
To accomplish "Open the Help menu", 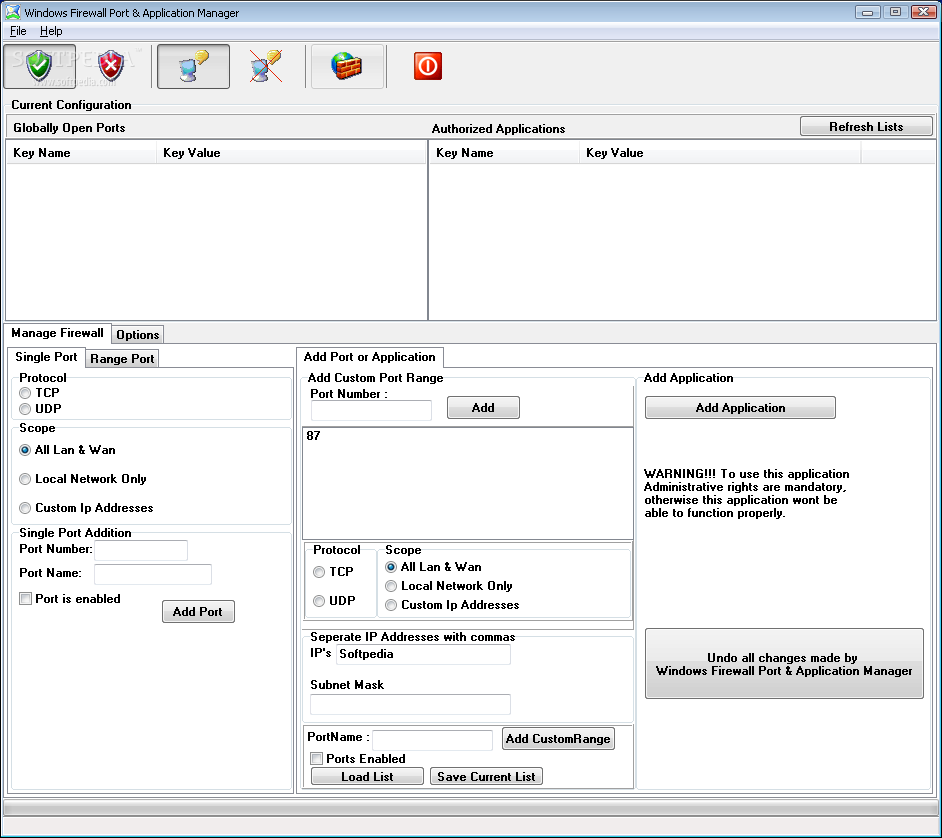I will (x=51, y=31).
